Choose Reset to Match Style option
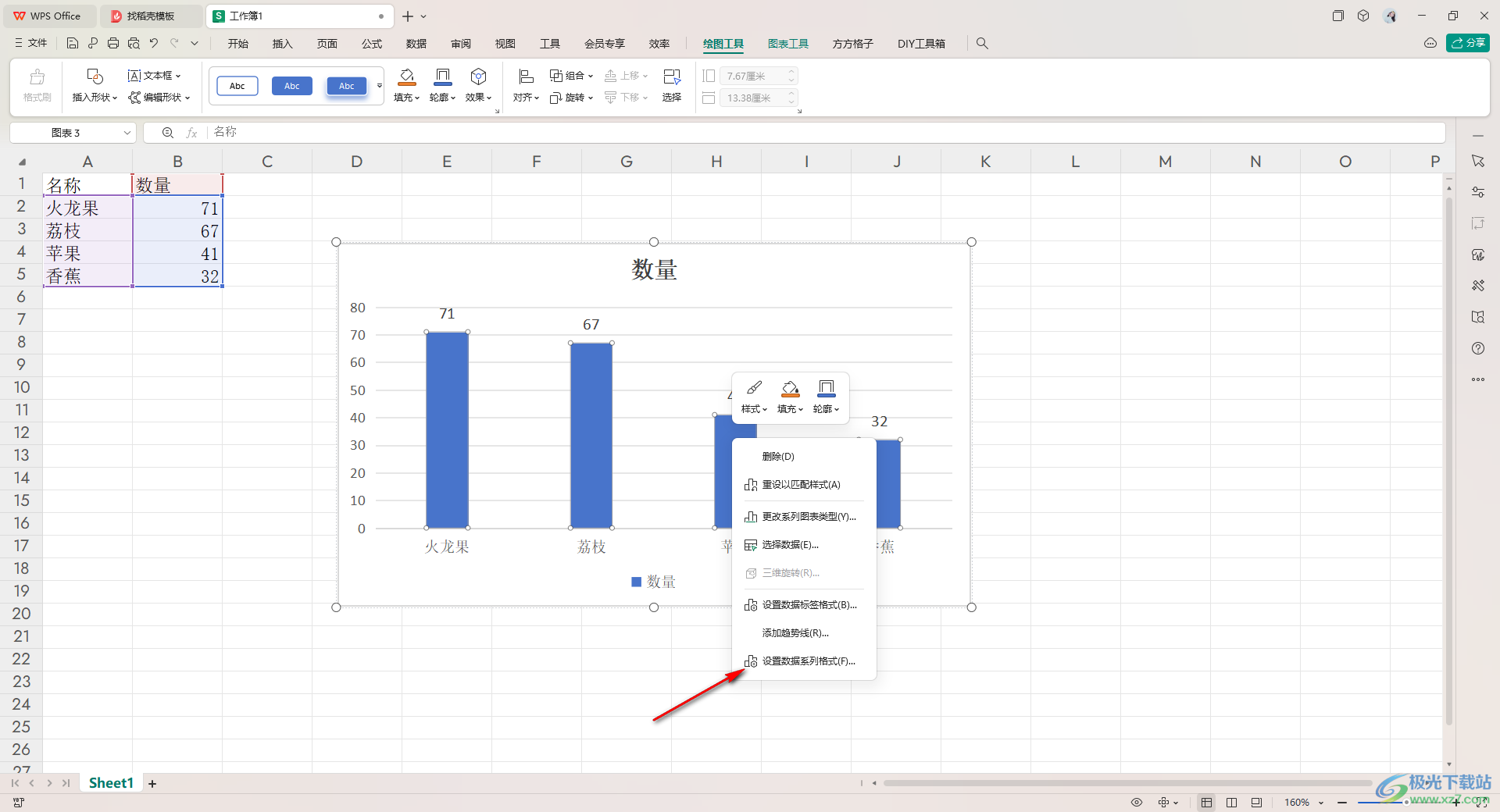The width and height of the screenshot is (1500, 812). 804,485
